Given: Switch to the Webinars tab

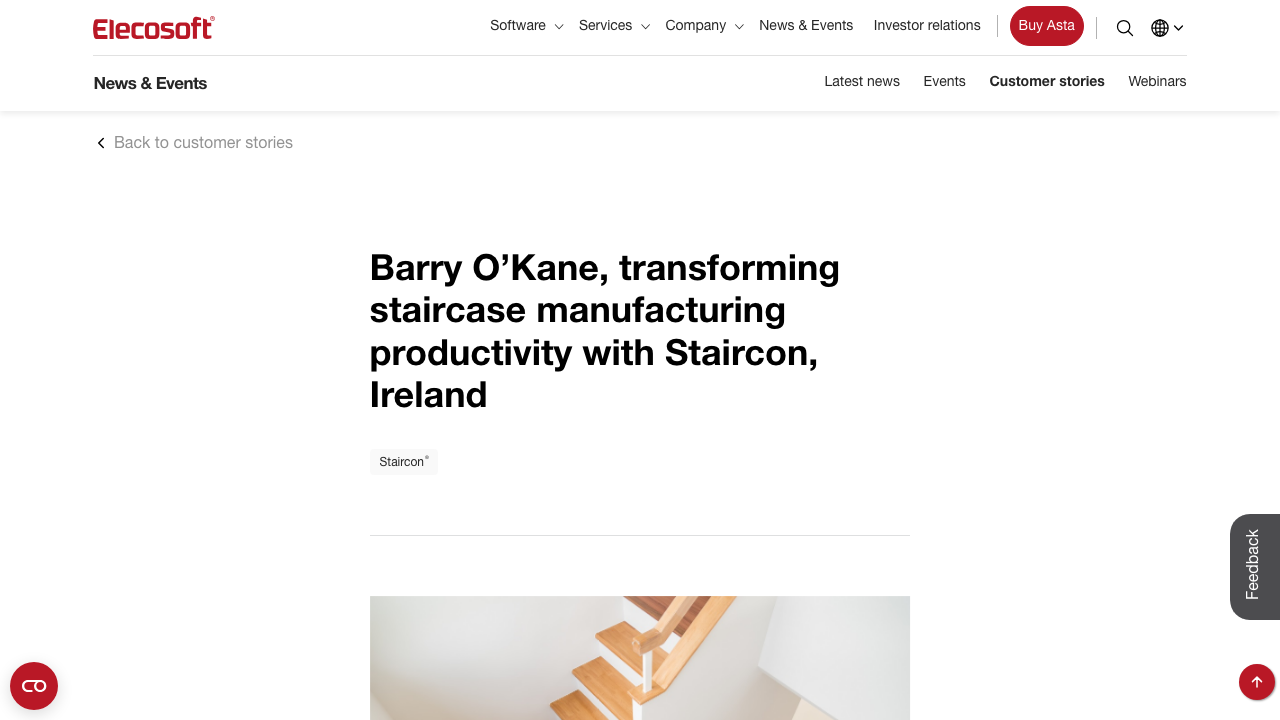Looking at the screenshot, I should click(x=1157, y=81).
